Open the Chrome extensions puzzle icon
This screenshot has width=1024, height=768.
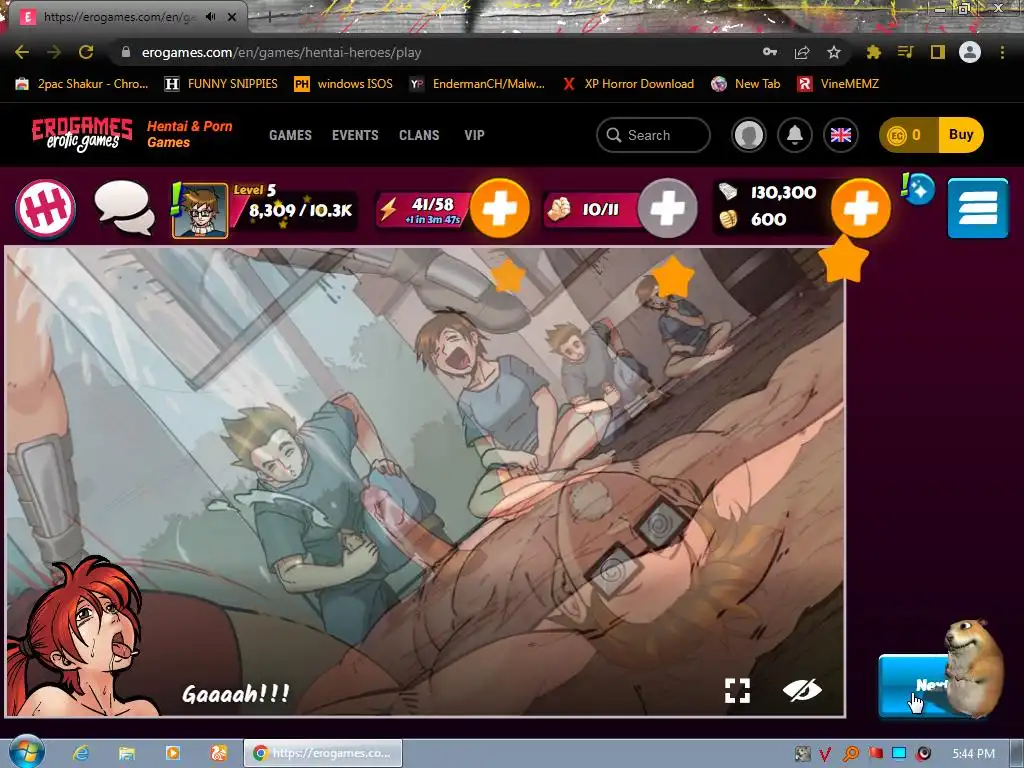coord(873,52)
